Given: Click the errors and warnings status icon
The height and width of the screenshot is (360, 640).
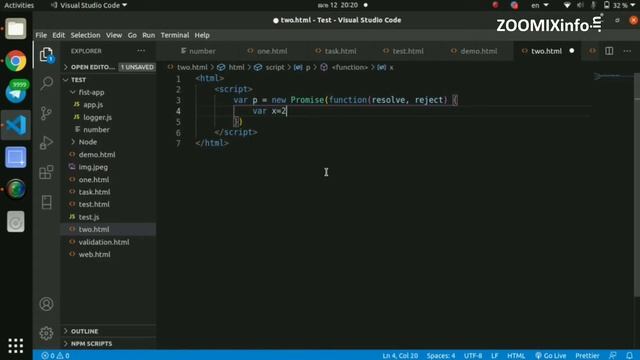Looking at the screenshot, I should [x=55, y=356].
